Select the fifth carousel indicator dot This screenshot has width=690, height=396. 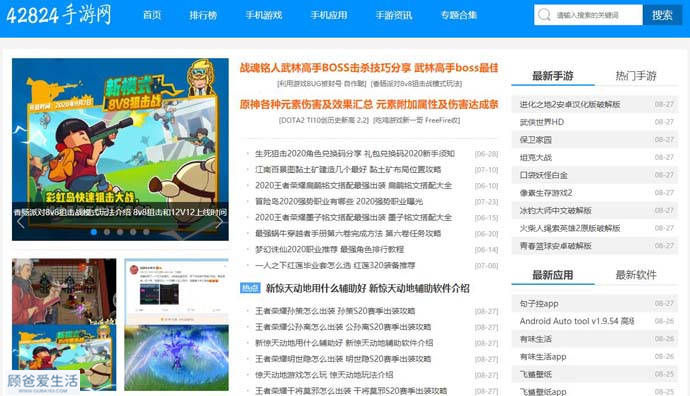(146, 232)
